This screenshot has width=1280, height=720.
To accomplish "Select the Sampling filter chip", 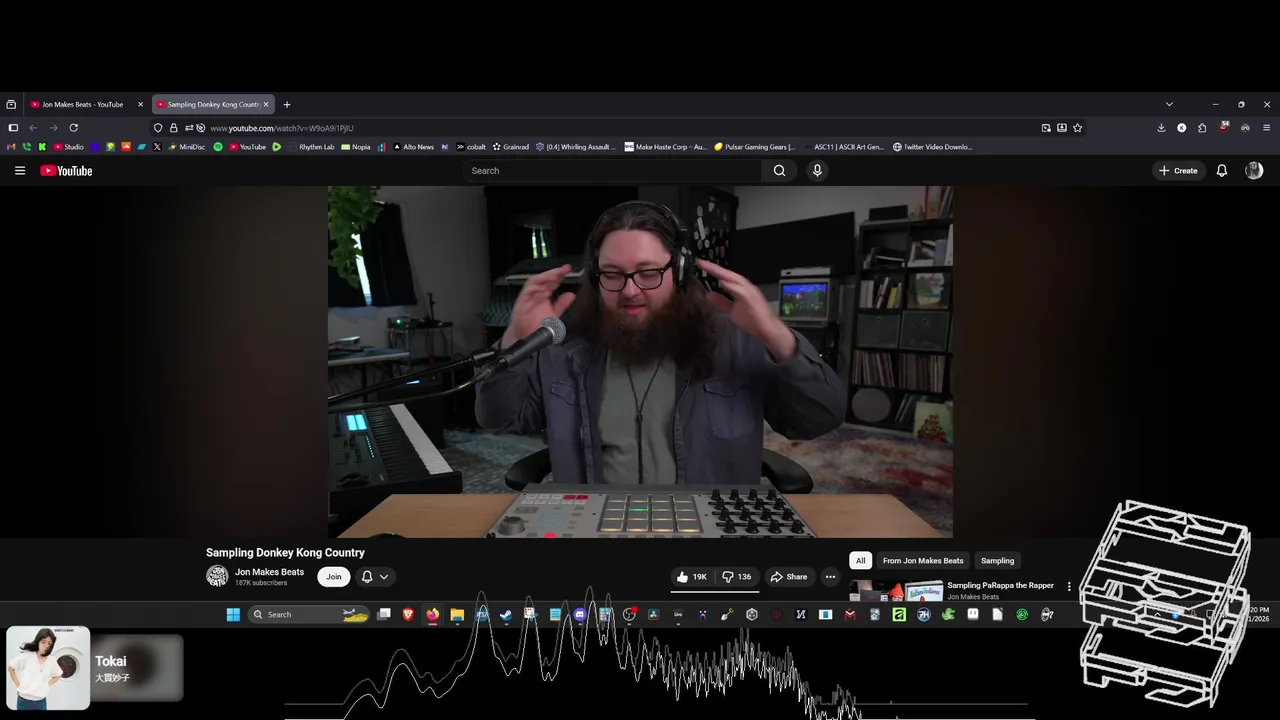I will click(x=997, y=561).
